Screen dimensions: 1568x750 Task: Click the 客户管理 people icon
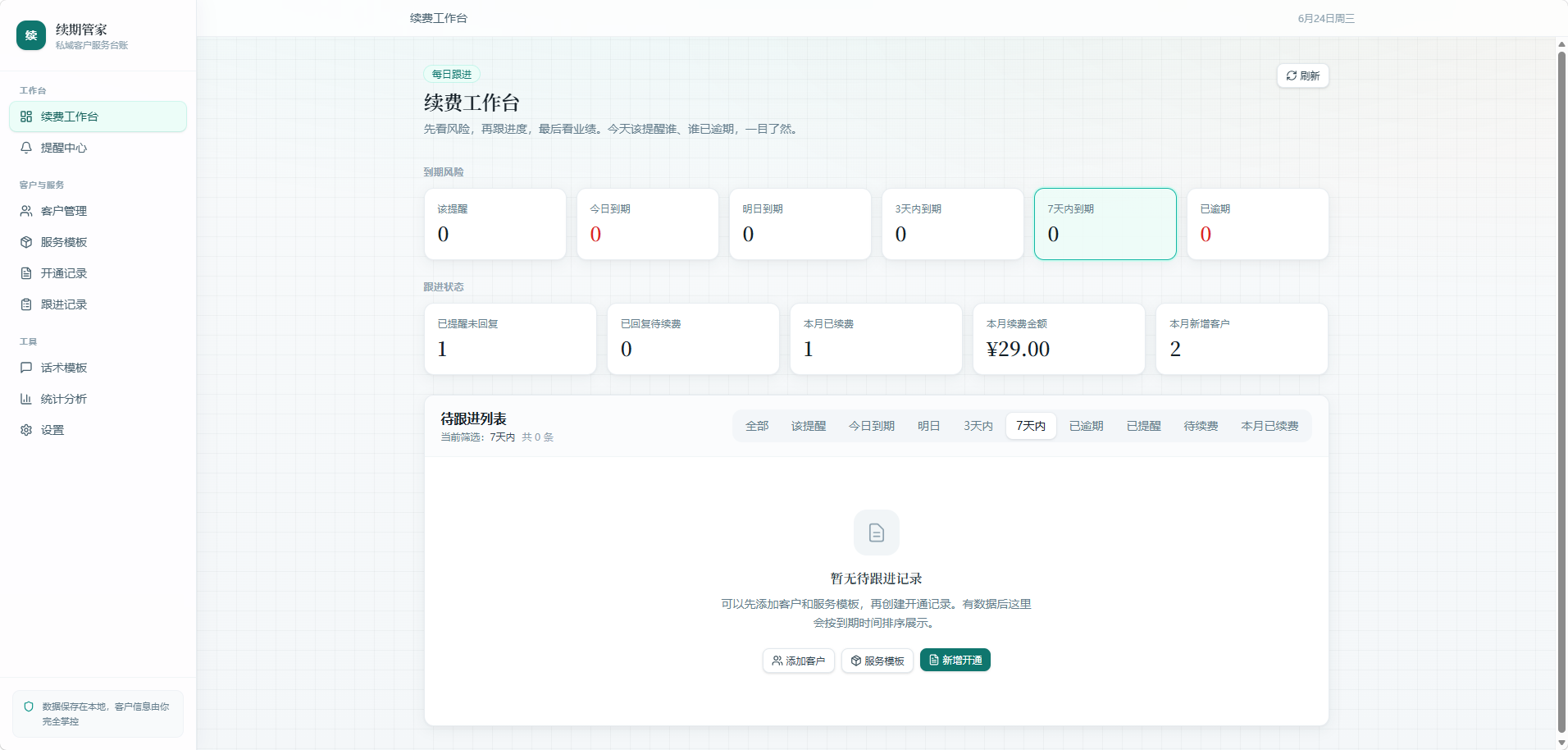pos(26,211)
